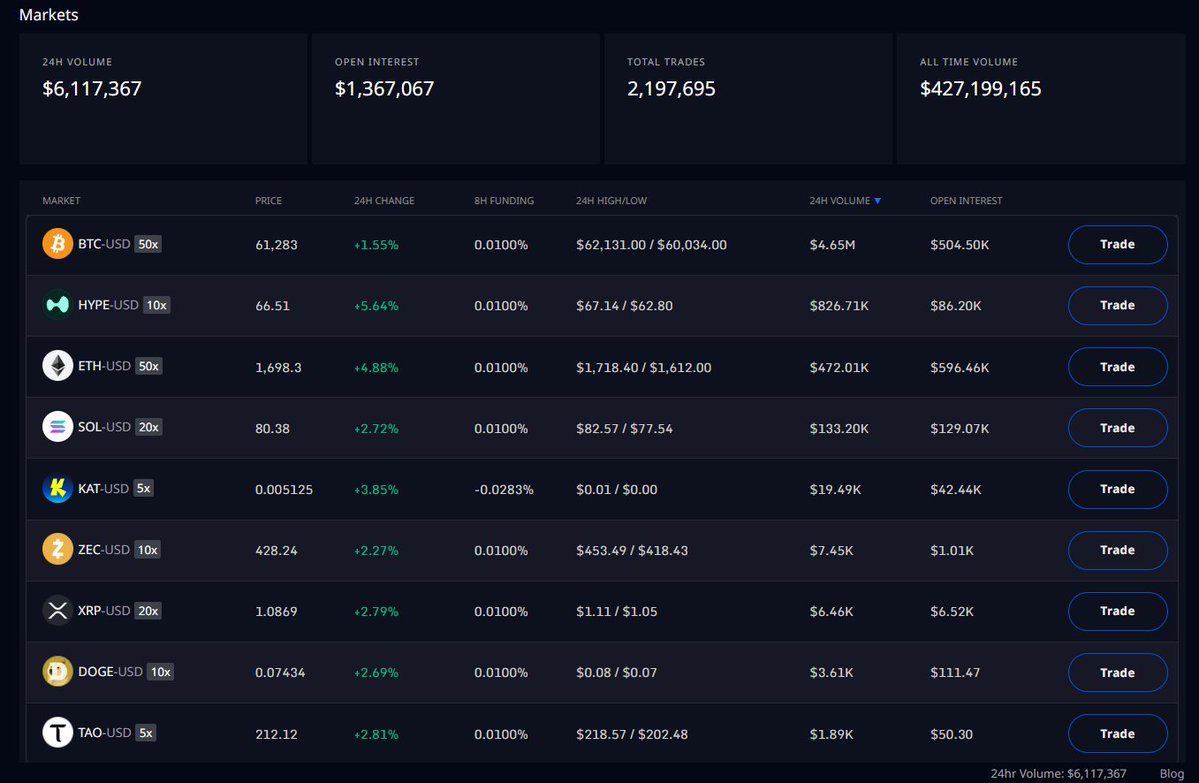Open Trade for ETH-USD

click(x=1117, y=367)
